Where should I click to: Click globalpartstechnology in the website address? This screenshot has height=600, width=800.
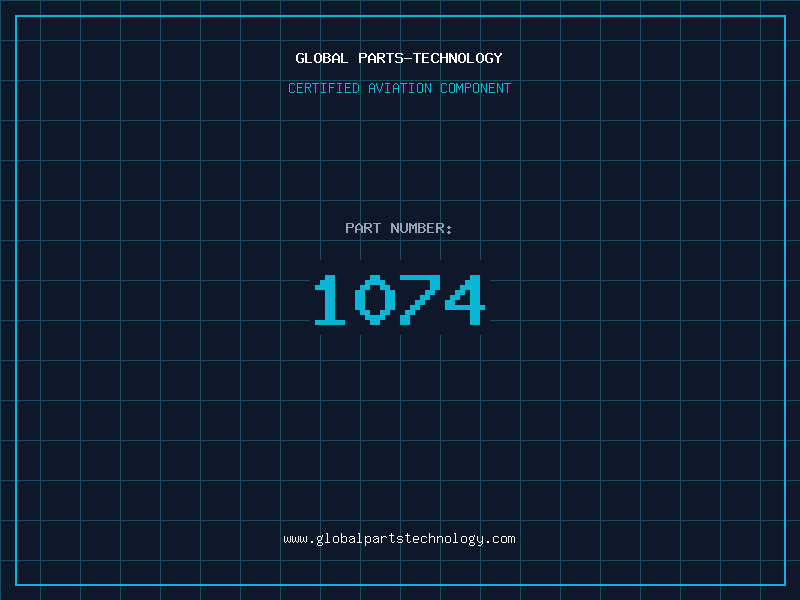click(399, 539)
